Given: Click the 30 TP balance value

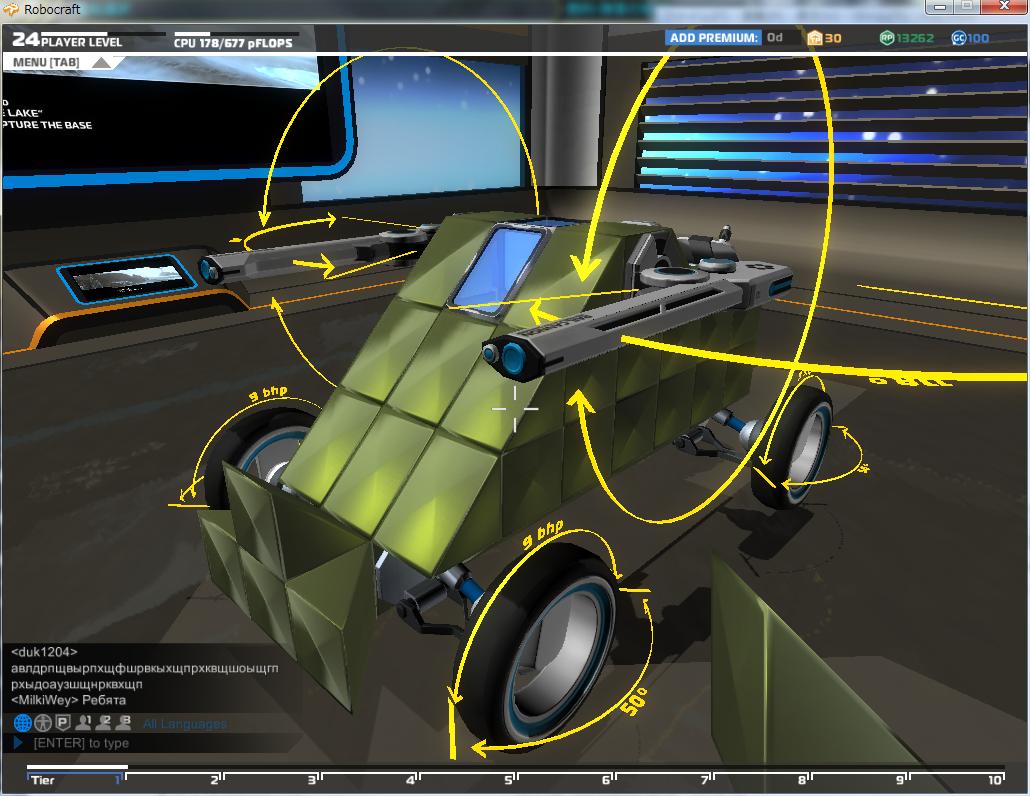Looking at the screenshot, I should coord(833,38).
